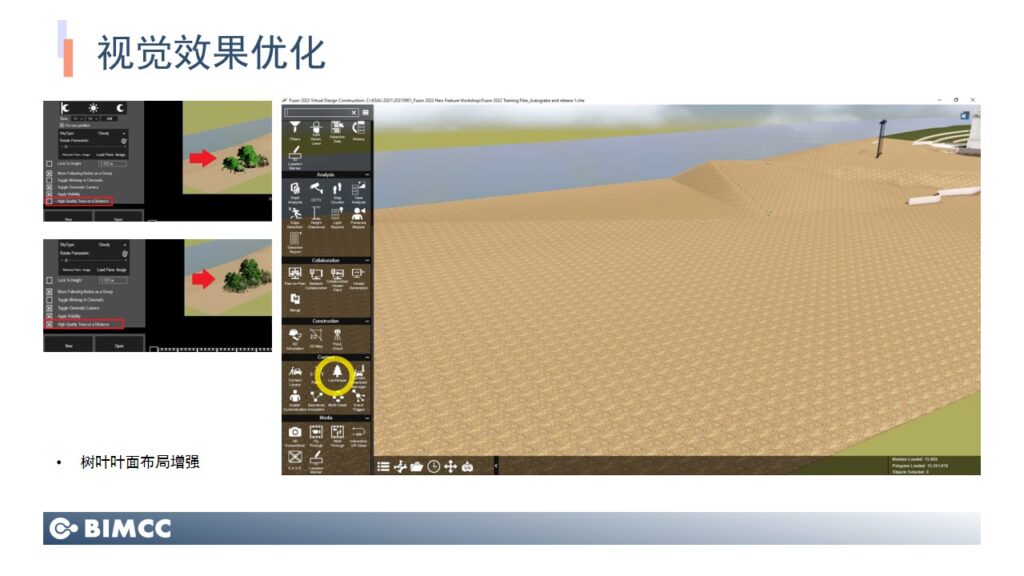
Task: Click the sun icon in the upper settings panel
Action: pos(93,108)
